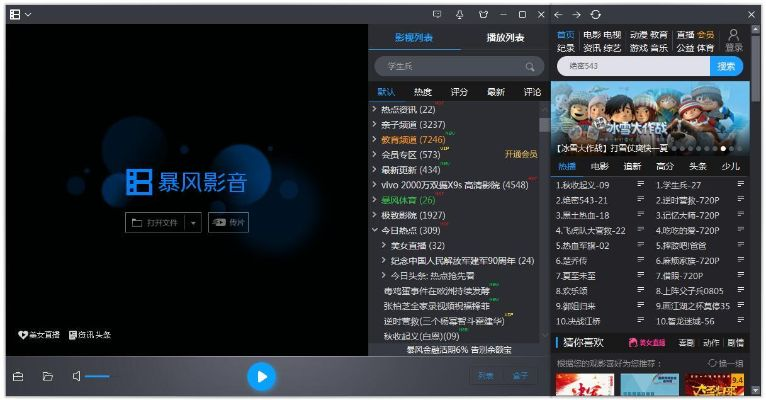Click the open folder icon beside toolbox
This screenshot has height=400, width=766.
[47, 377]
